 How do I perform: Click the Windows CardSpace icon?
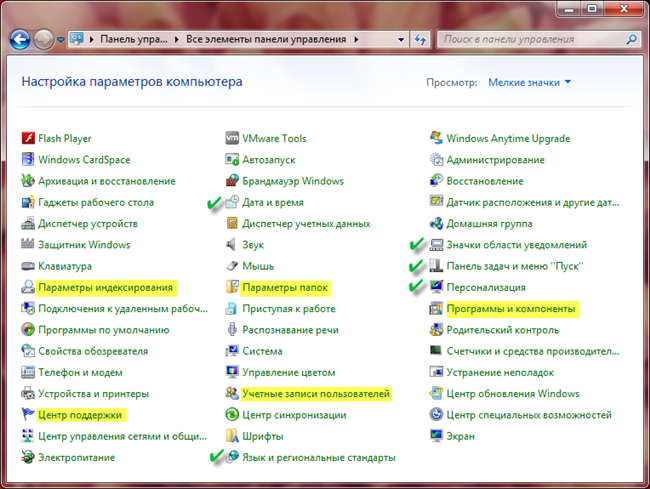[28, 160]
